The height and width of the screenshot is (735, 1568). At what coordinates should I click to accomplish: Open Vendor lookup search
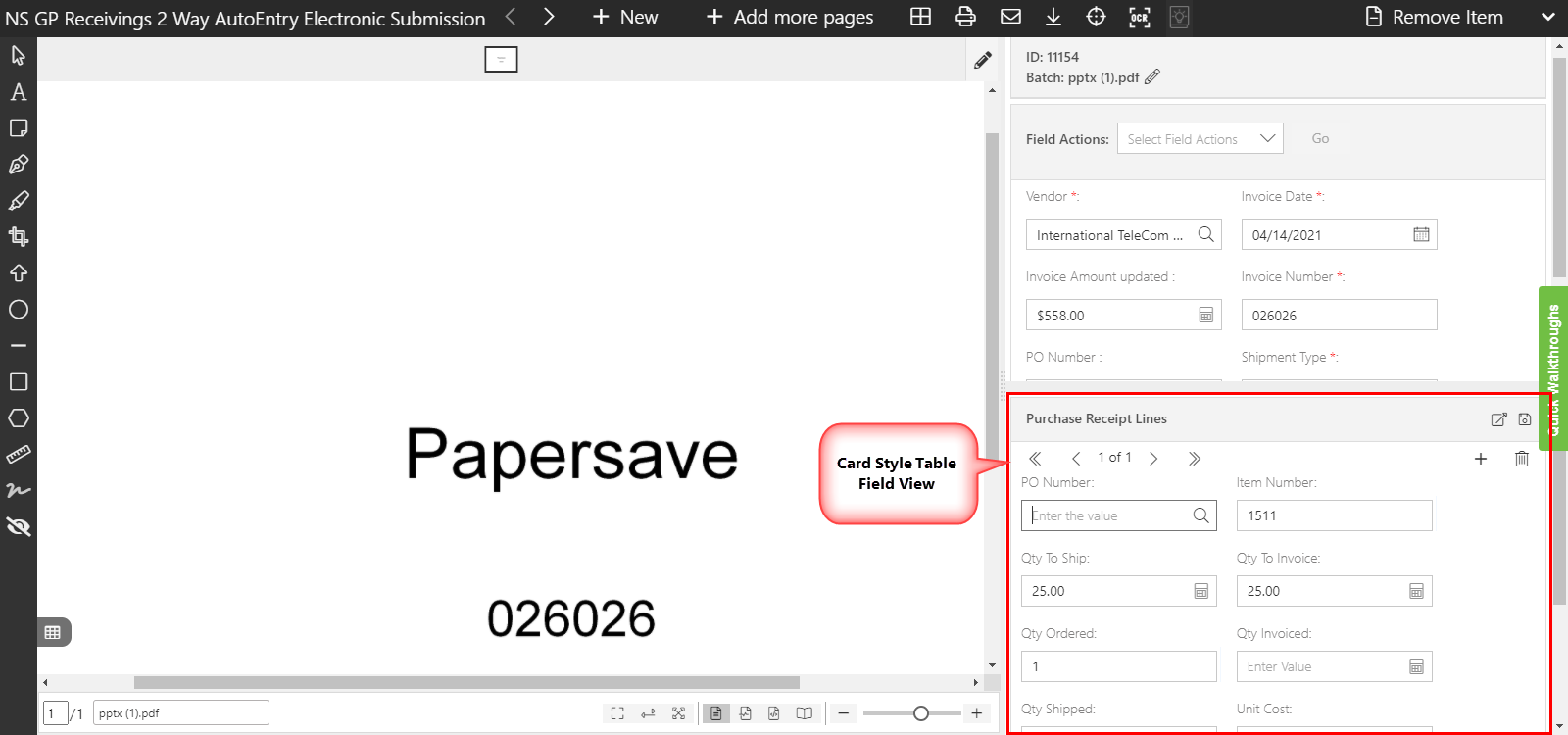pos(1205,235)
